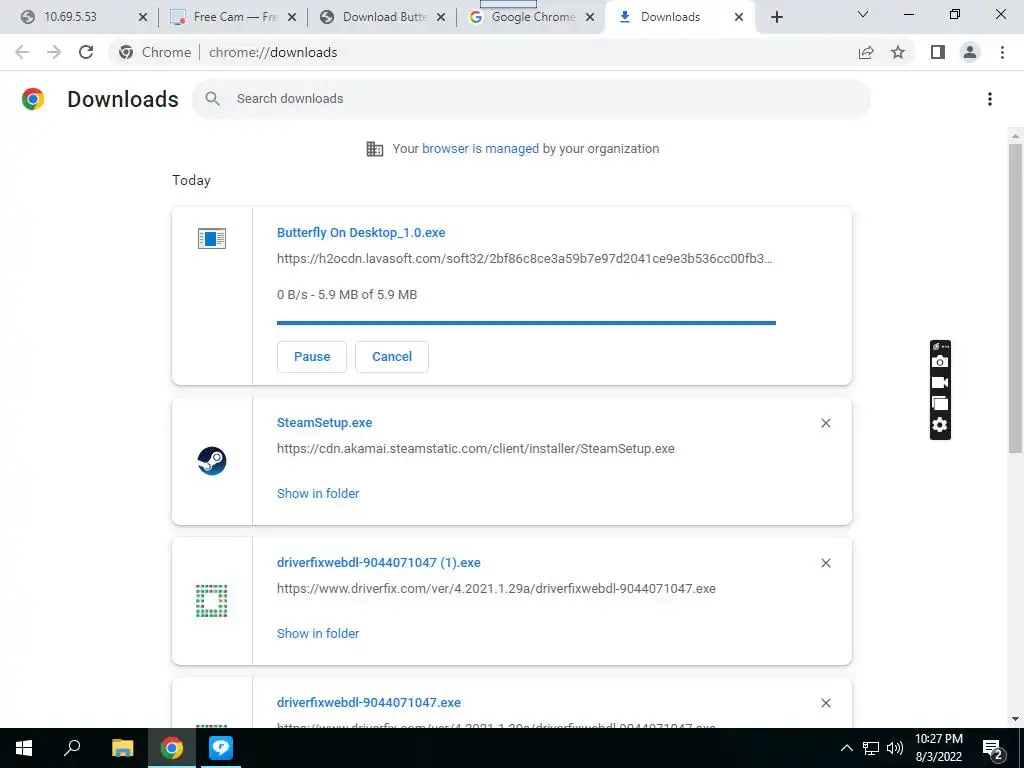Click the Butterfly download progress bar

pos(526,323)
